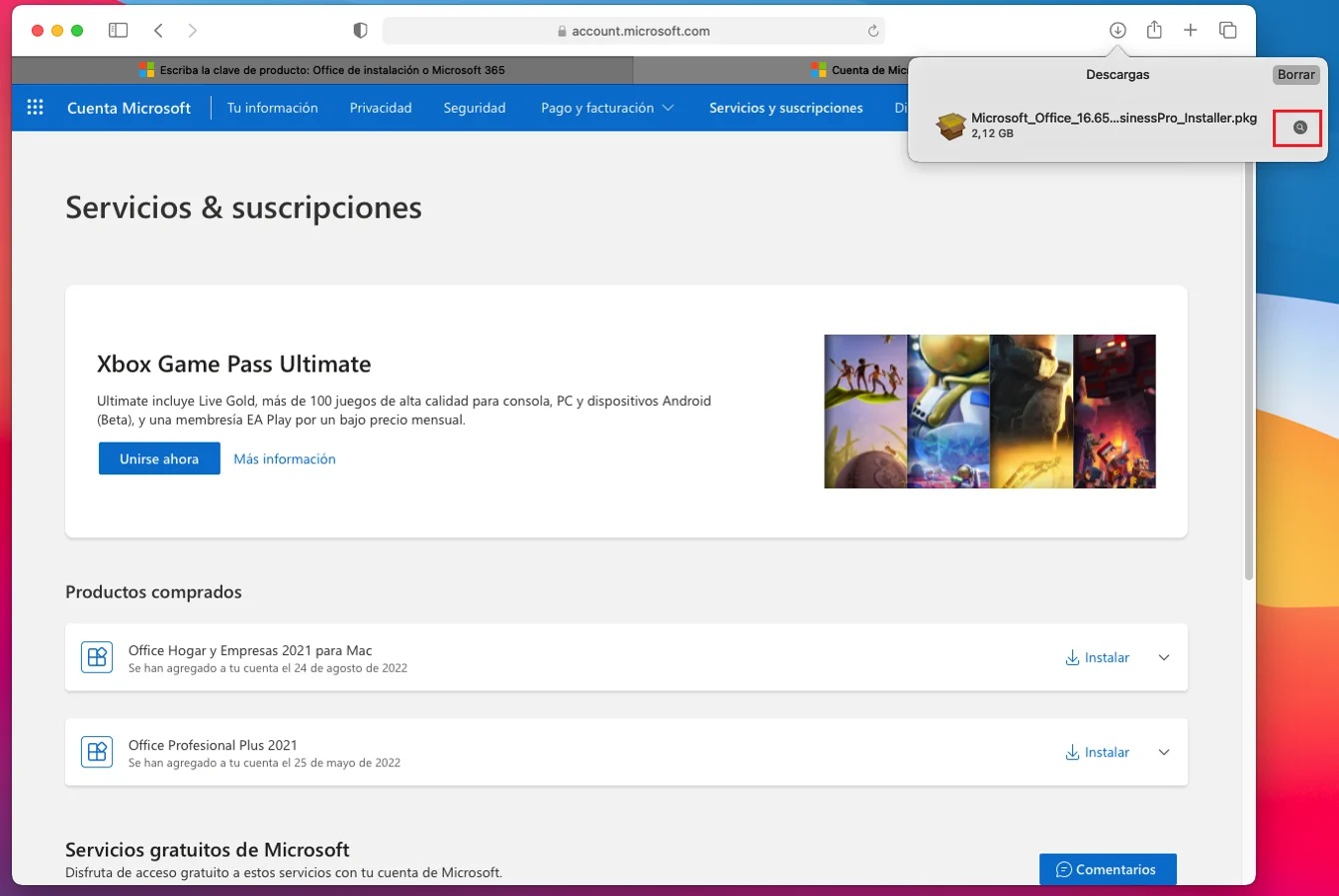
Task: Reload the page with the refresh icon
Action: (872, 31)
